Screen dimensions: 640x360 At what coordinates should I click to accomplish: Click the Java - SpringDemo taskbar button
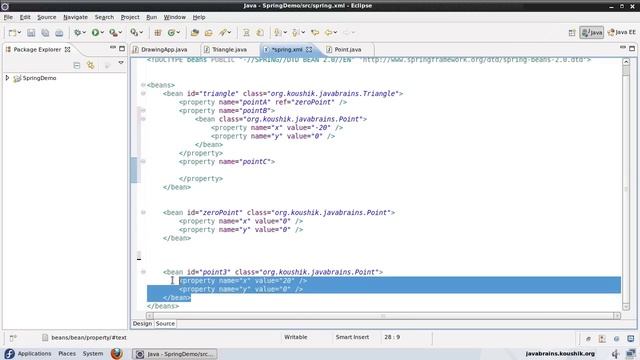pyautogui.click(x=175, y=354)
